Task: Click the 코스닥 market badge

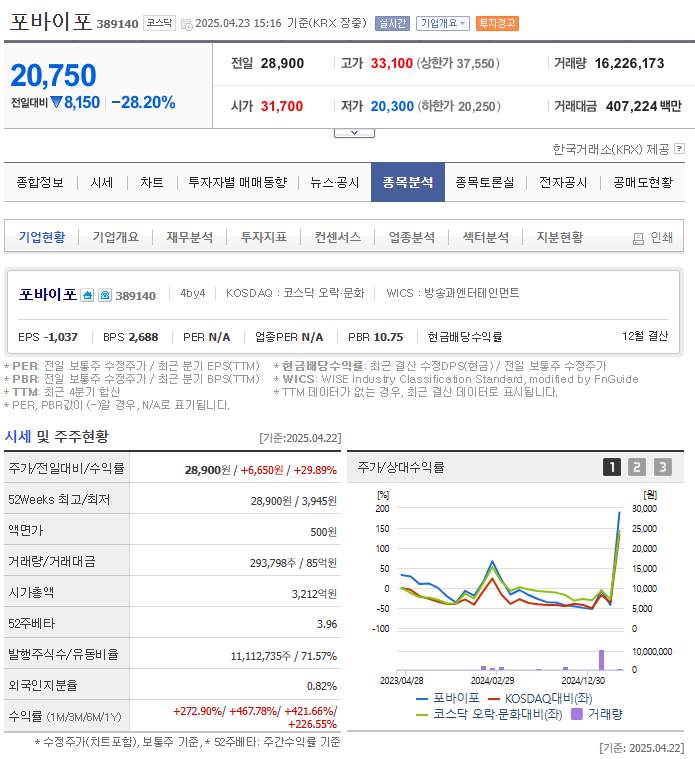Action: pyautogui.click(x=159, y=23)
